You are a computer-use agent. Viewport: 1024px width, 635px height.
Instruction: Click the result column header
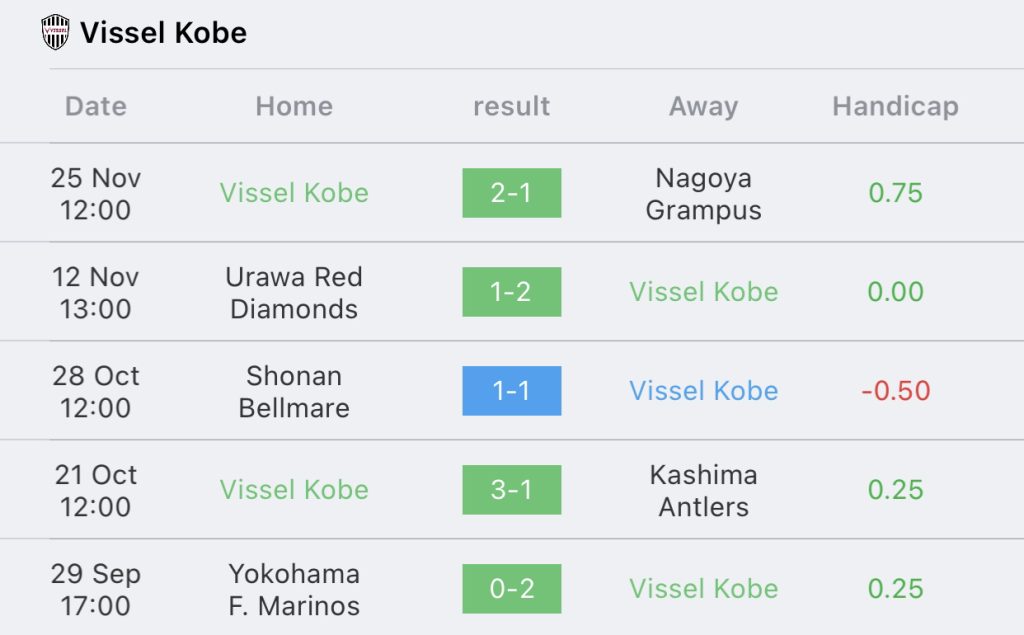[511, 106]
